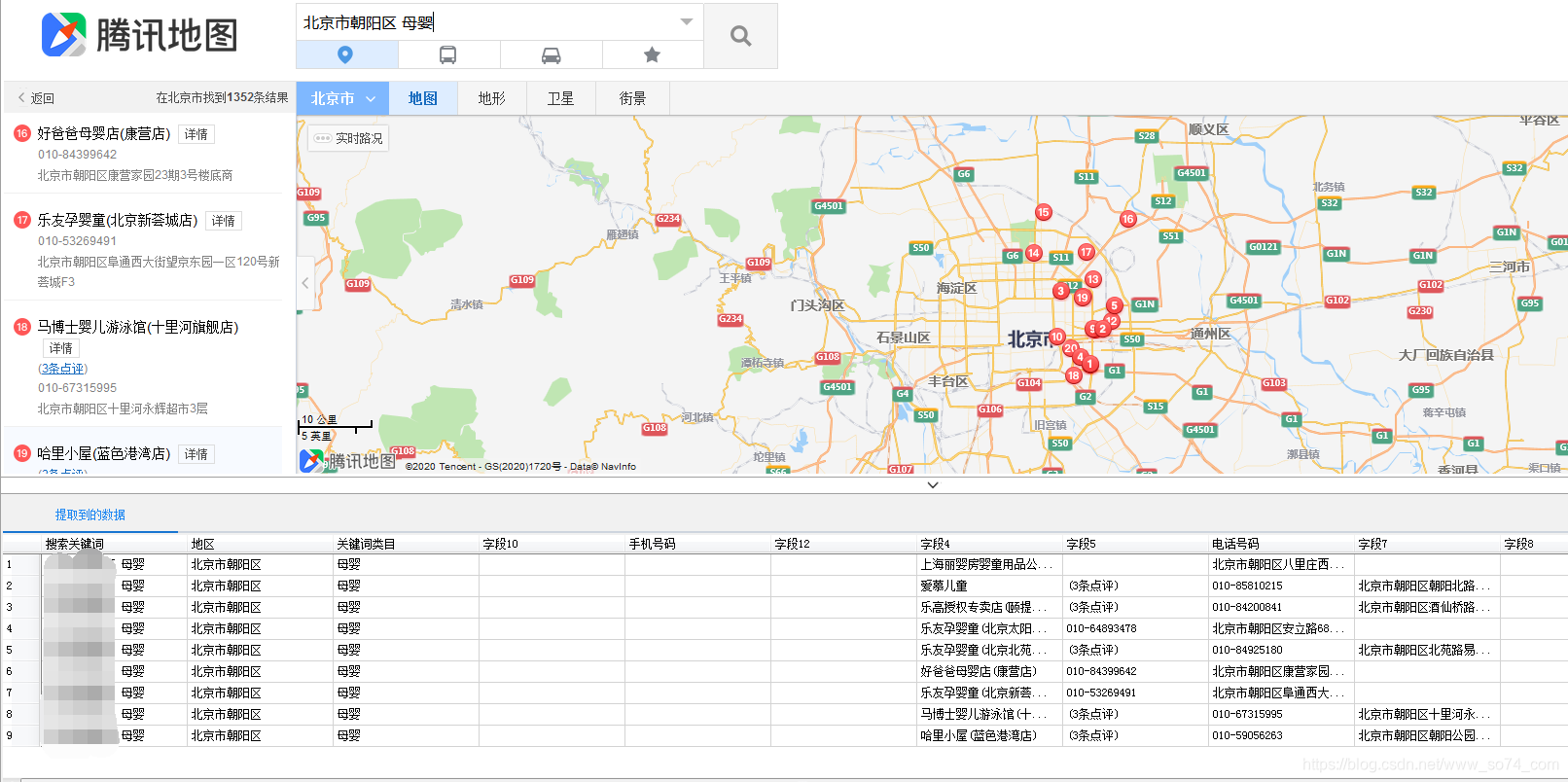1568x782 pixels.
Task: Click the 海淀区 district label on map
Action: tap(956, 288)
